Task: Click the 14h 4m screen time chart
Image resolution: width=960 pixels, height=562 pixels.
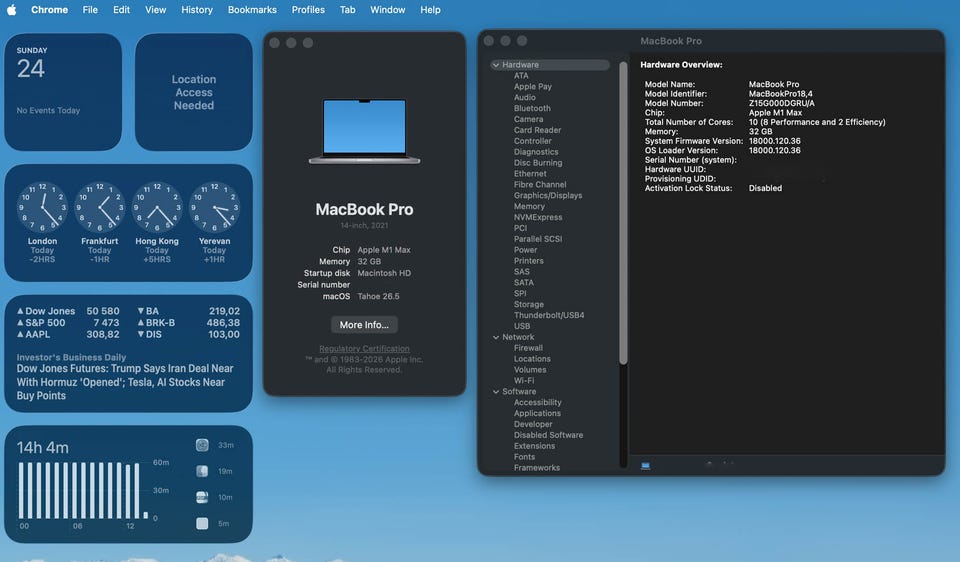Action: pos(83,490)
